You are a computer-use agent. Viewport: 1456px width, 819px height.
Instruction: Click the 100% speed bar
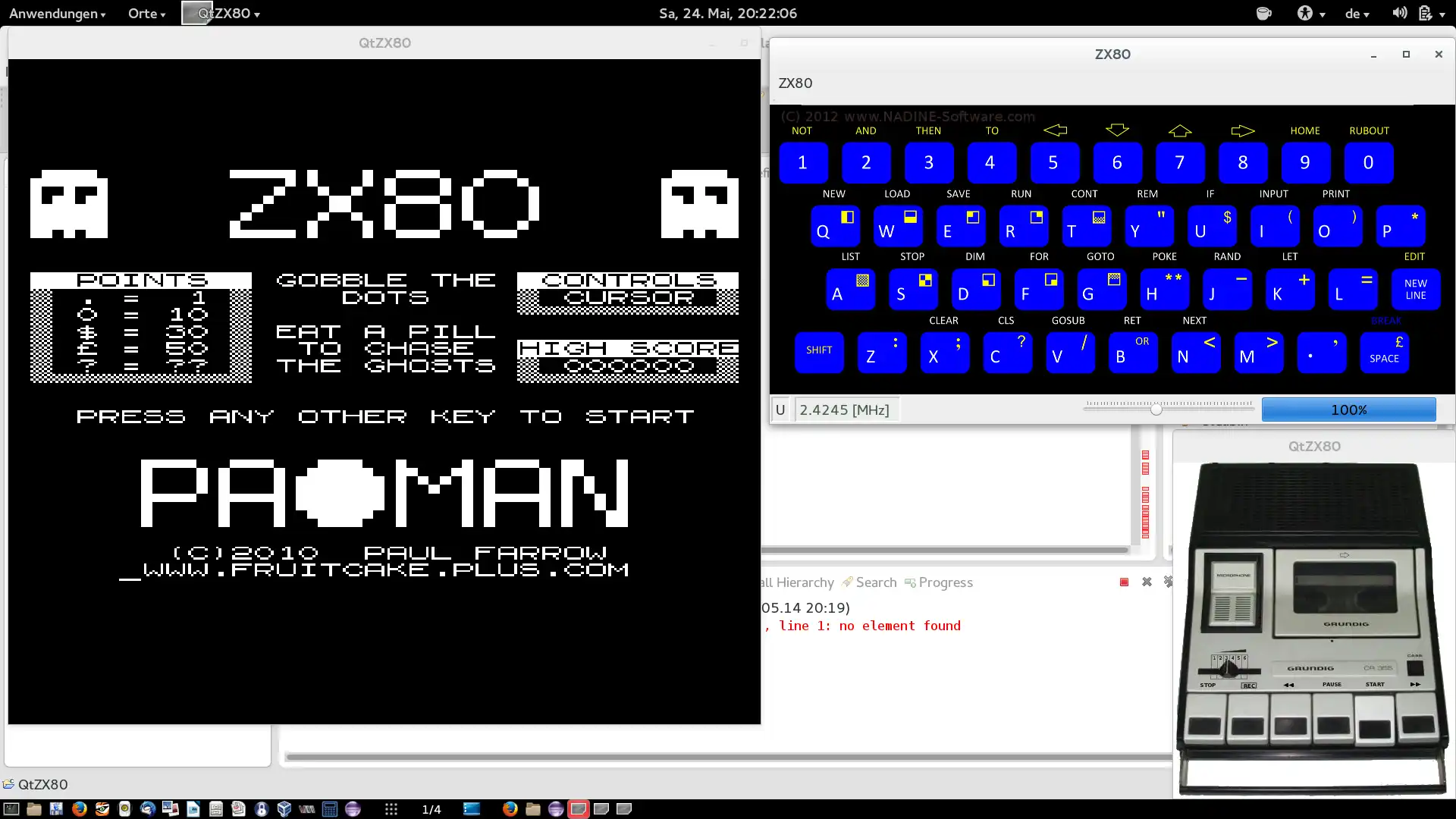[x=1348, y=410]
